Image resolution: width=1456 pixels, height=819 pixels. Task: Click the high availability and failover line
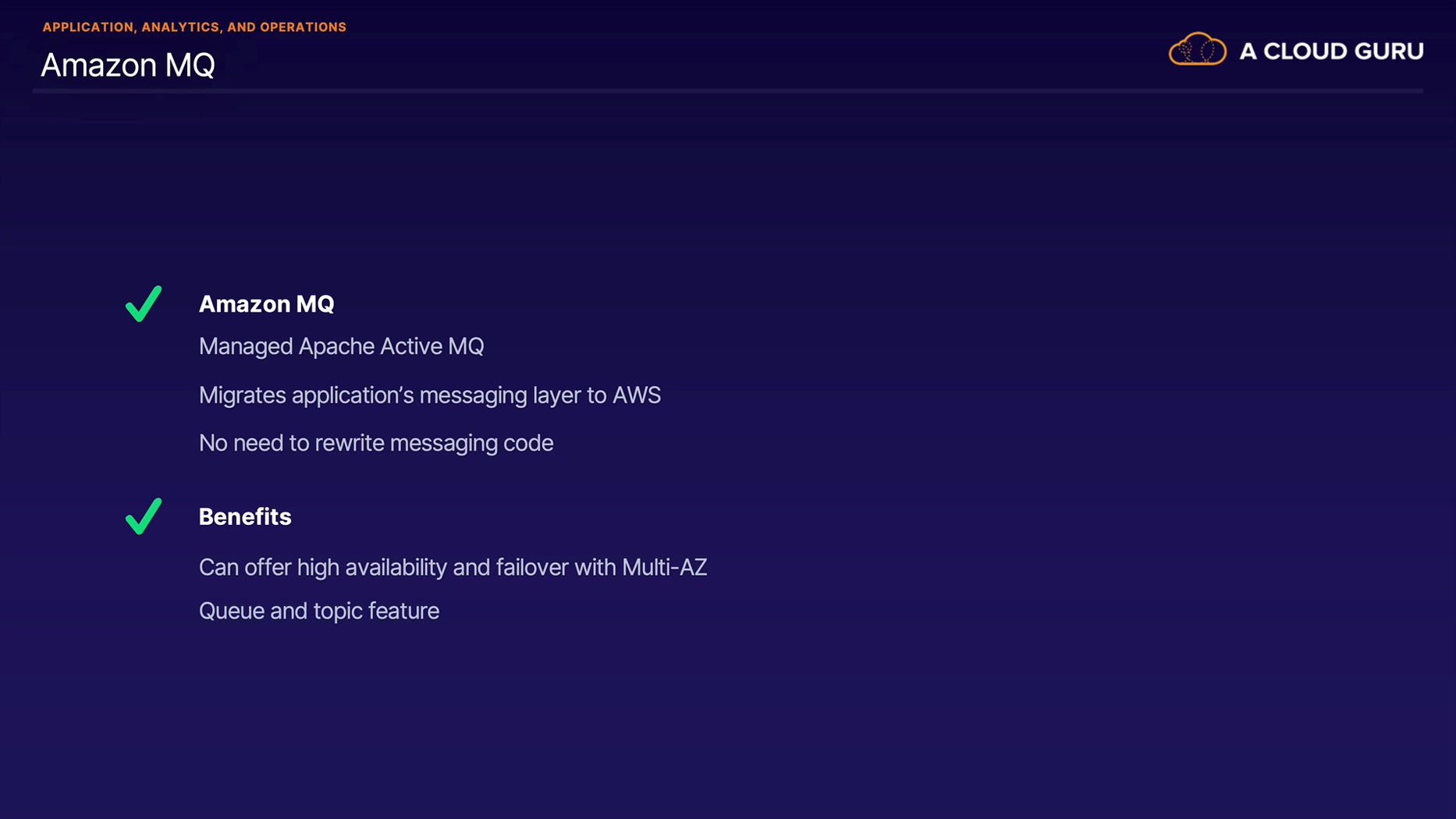click(453, 567)
